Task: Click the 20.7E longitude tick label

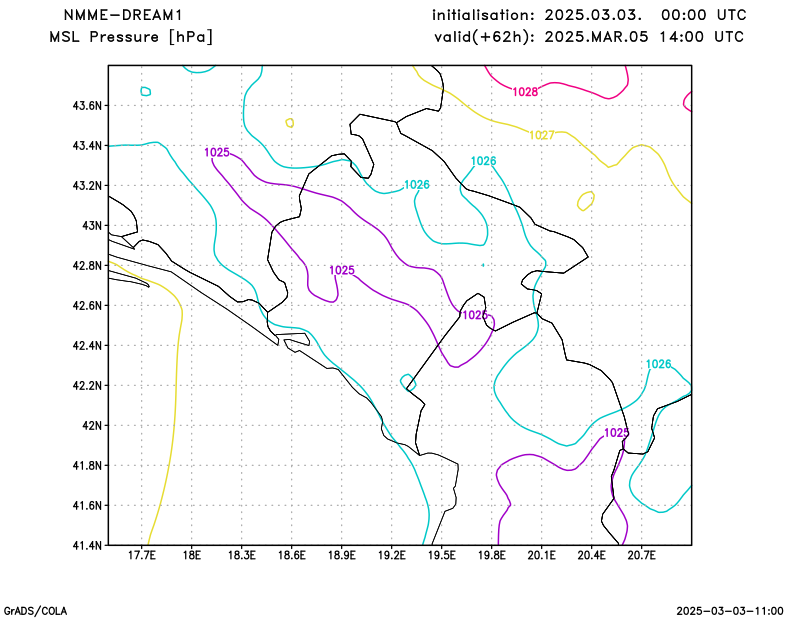Action: [642, 555]
